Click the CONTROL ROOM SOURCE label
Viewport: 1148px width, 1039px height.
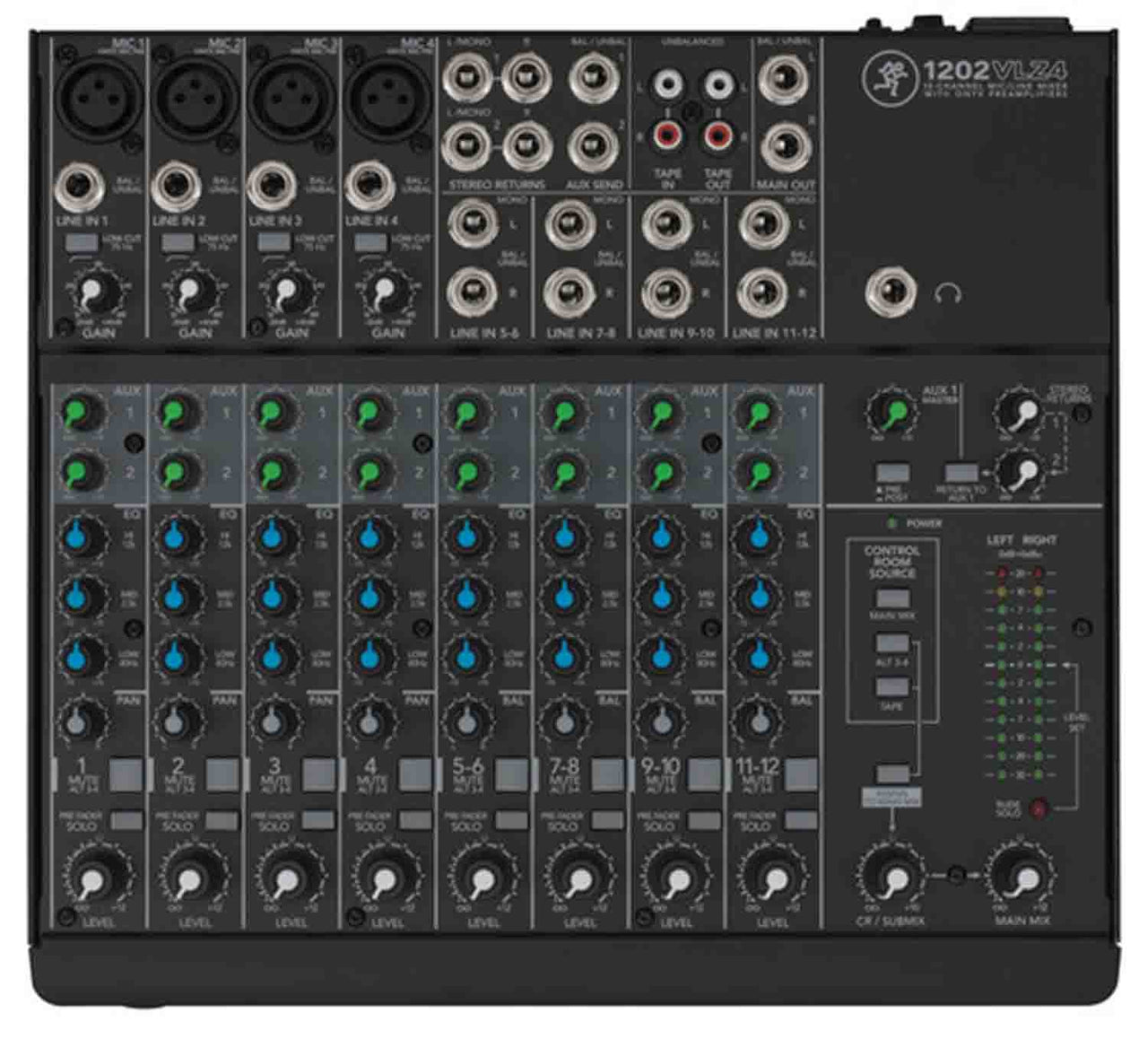(891, 561)
